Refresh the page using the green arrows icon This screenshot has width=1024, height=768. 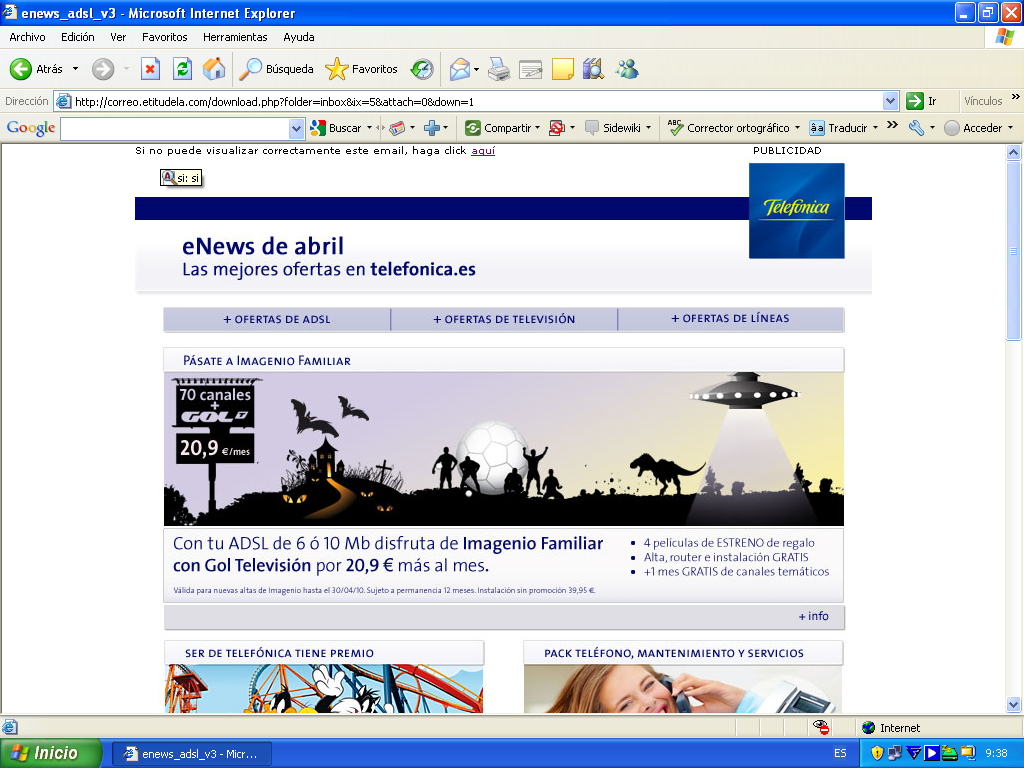(182, 69)
